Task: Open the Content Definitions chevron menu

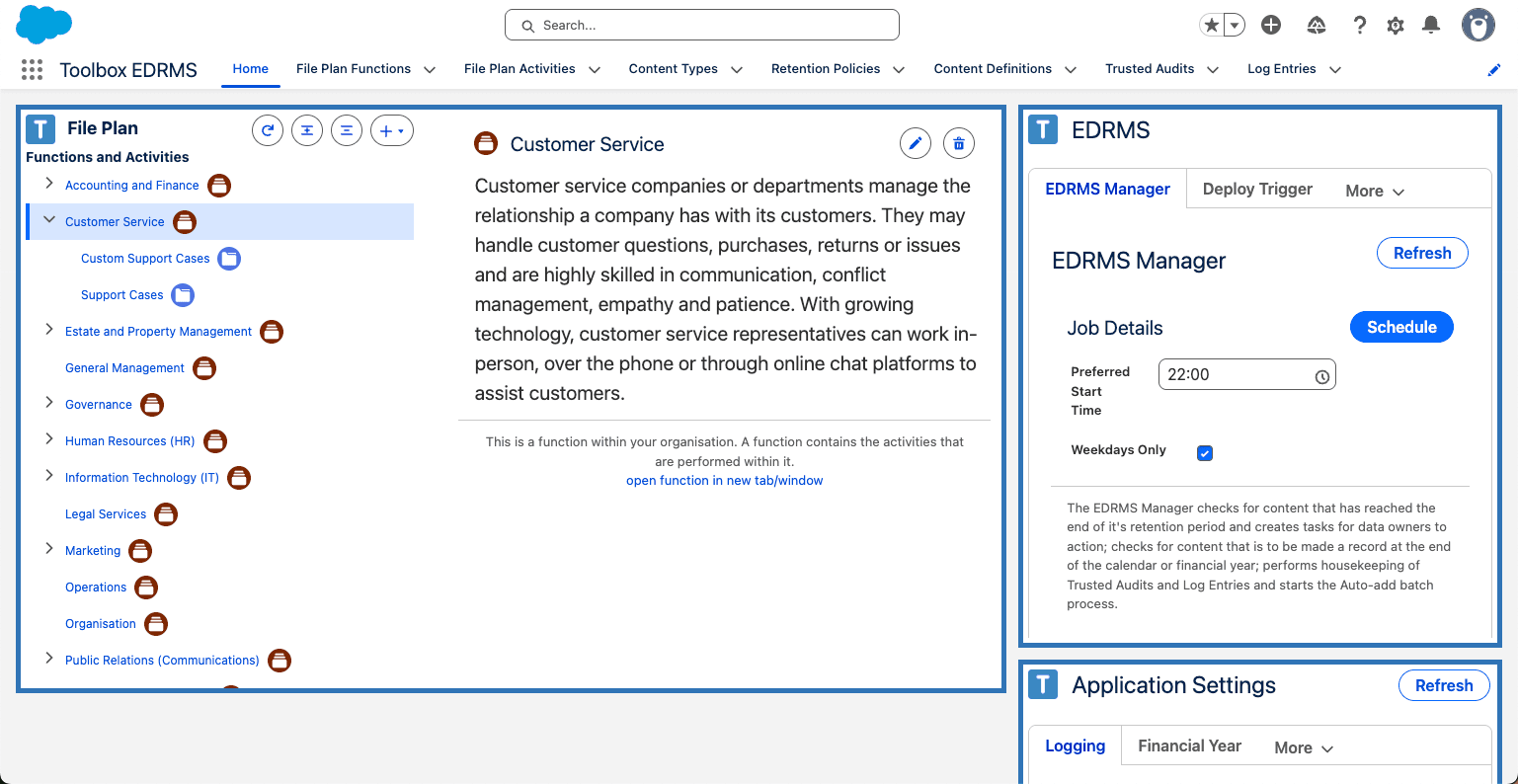Action: click(1071, 70)
